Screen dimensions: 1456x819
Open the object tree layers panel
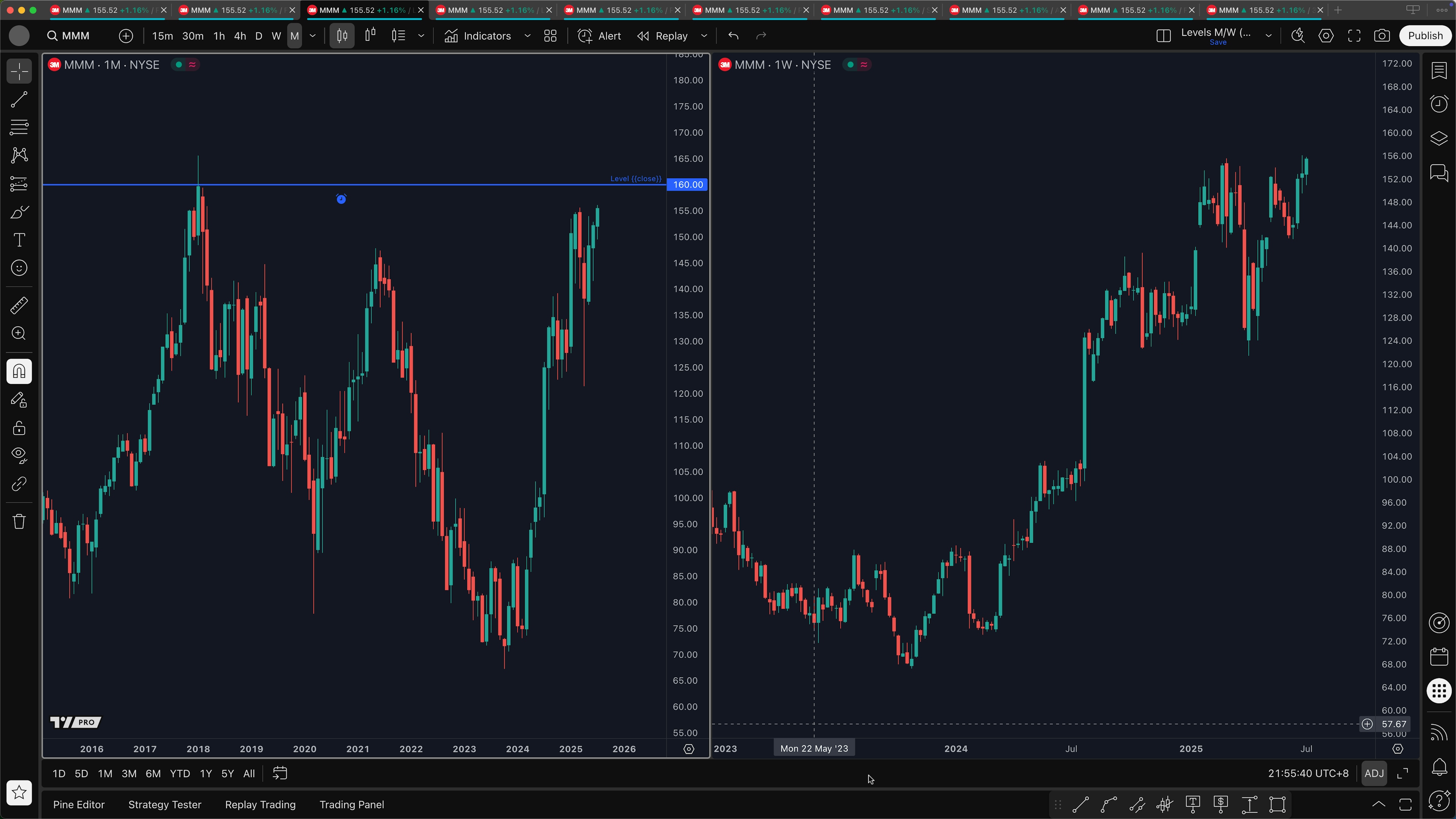point(1439,138)
